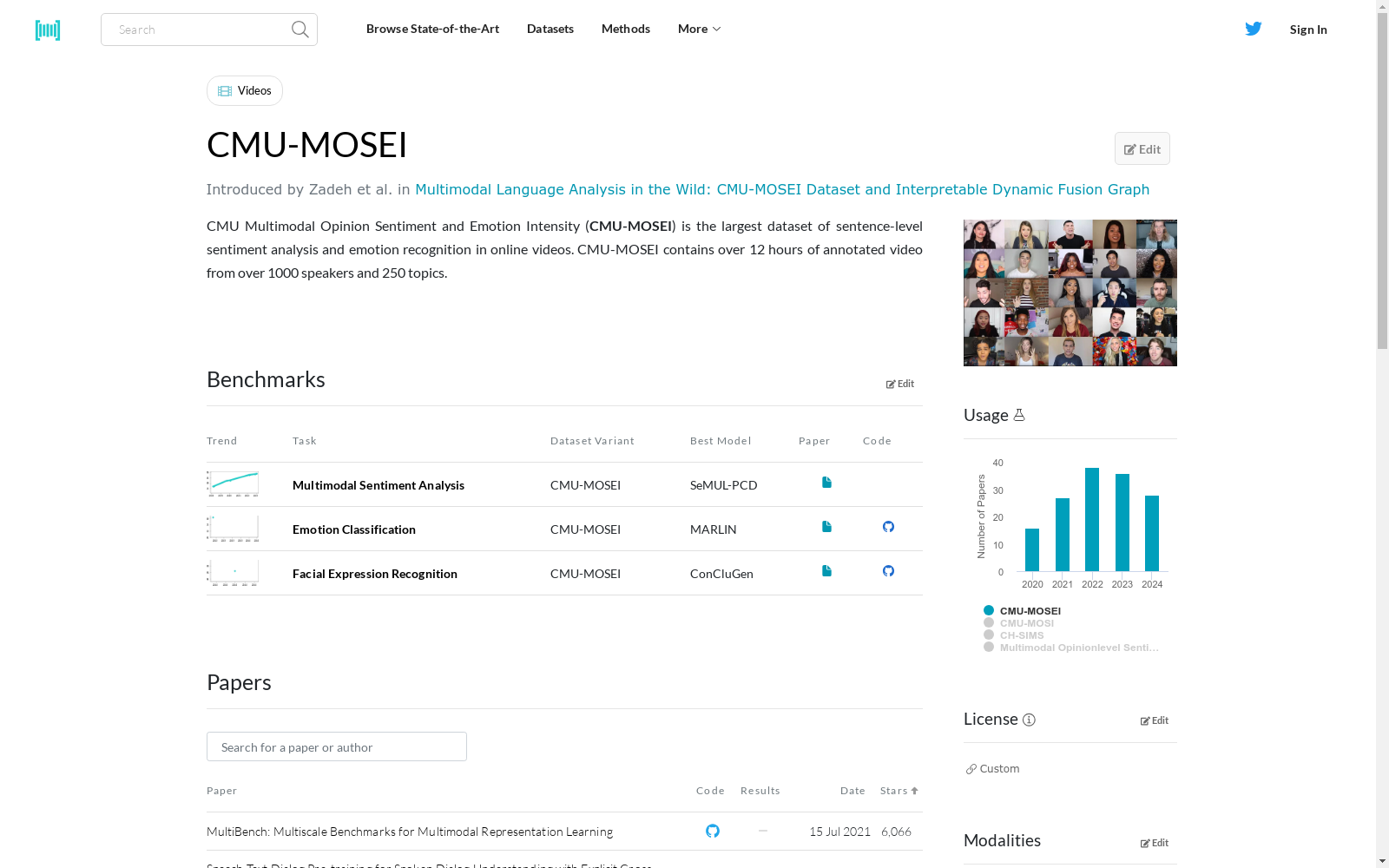The width and height of the screenshot is (1389, 868).
Task: Toggle Multimodal Opinionlevel Senti... legend entry
Action: click(x=1071, y=648)
